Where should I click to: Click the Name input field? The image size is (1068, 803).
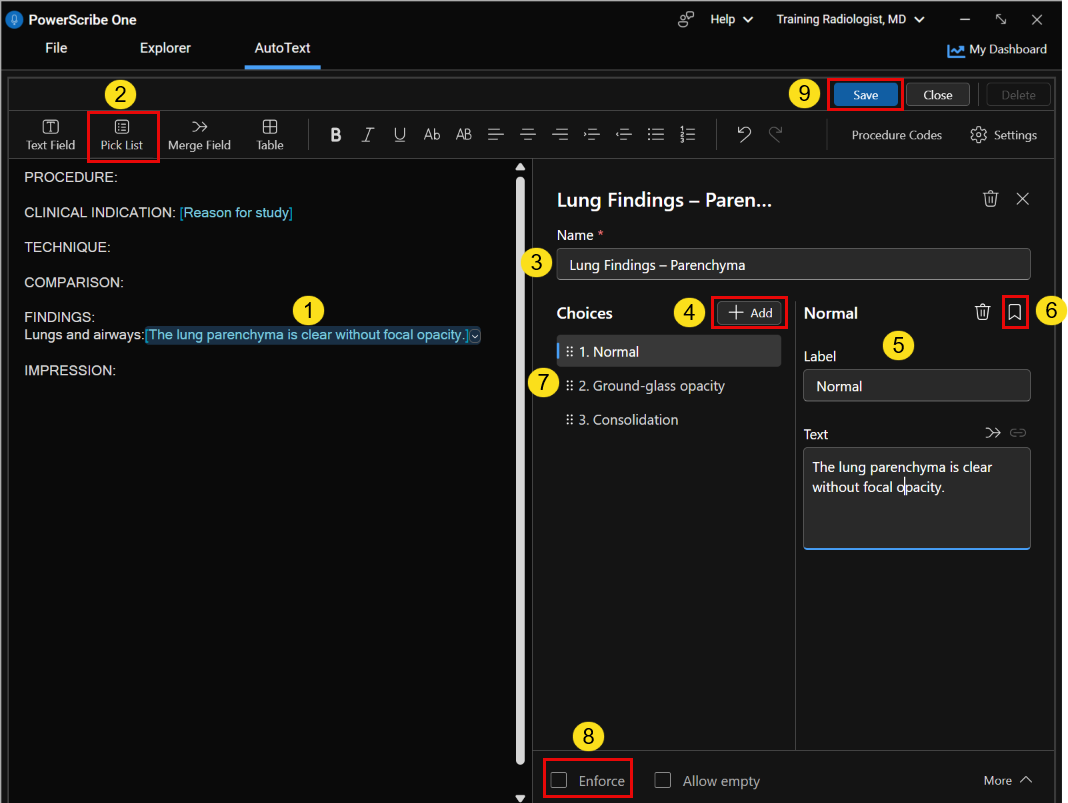coord(794,264)
